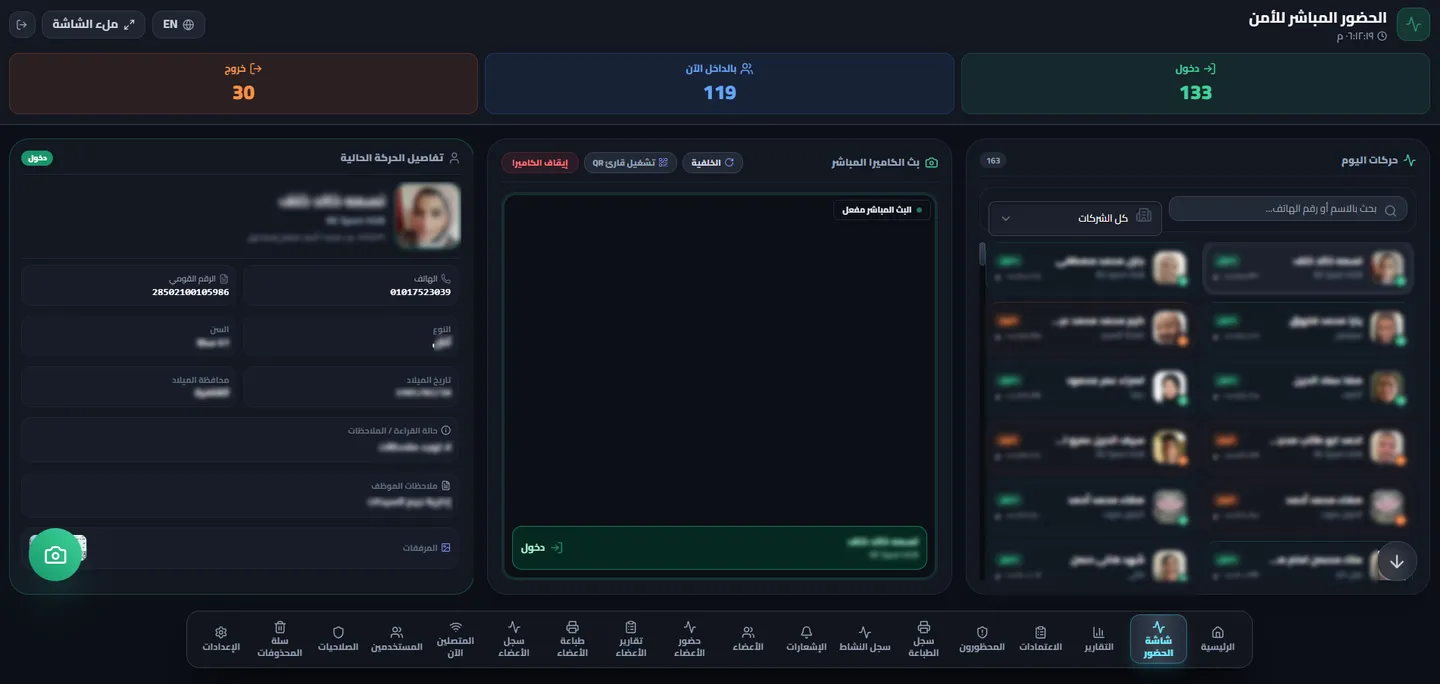The width and height of the screenshot is (1440, 684).
Task: Open الإعدادات settings gear
Action: coord(221,639)
